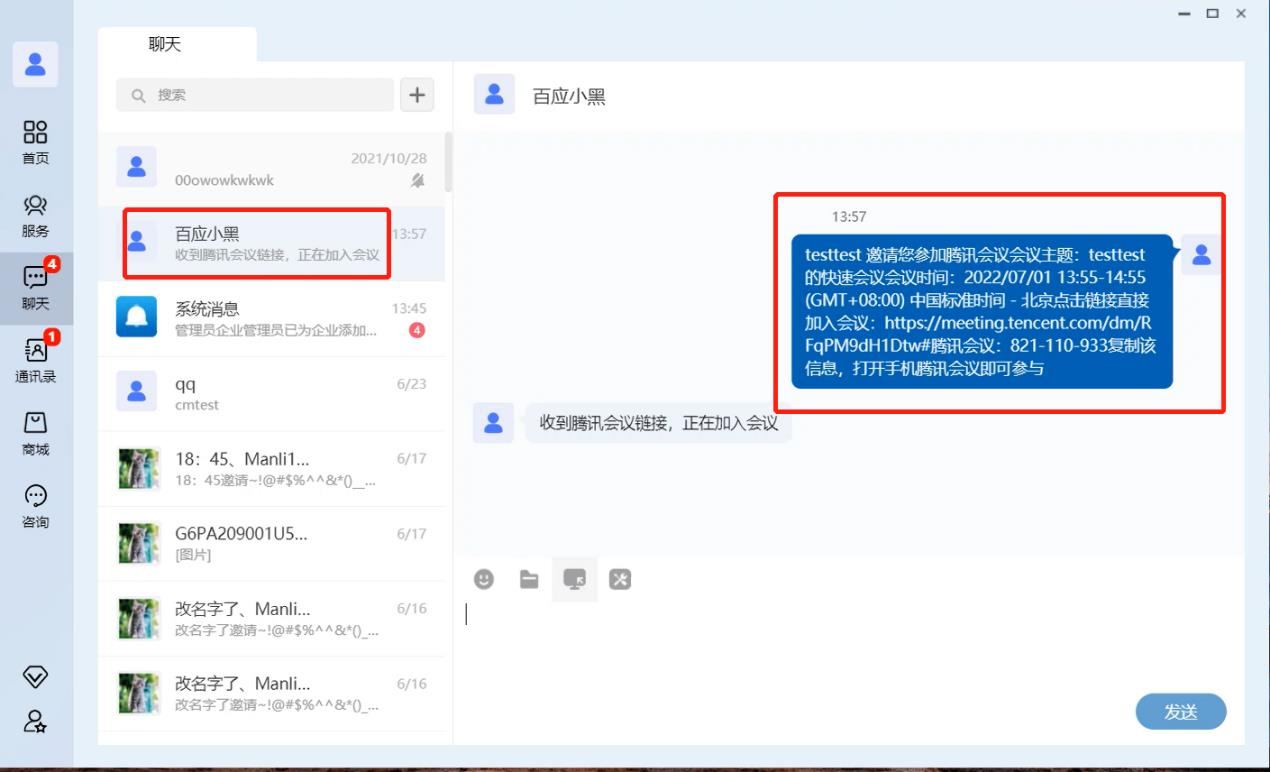
Task: Close the application window
Action: (1241, 14)
